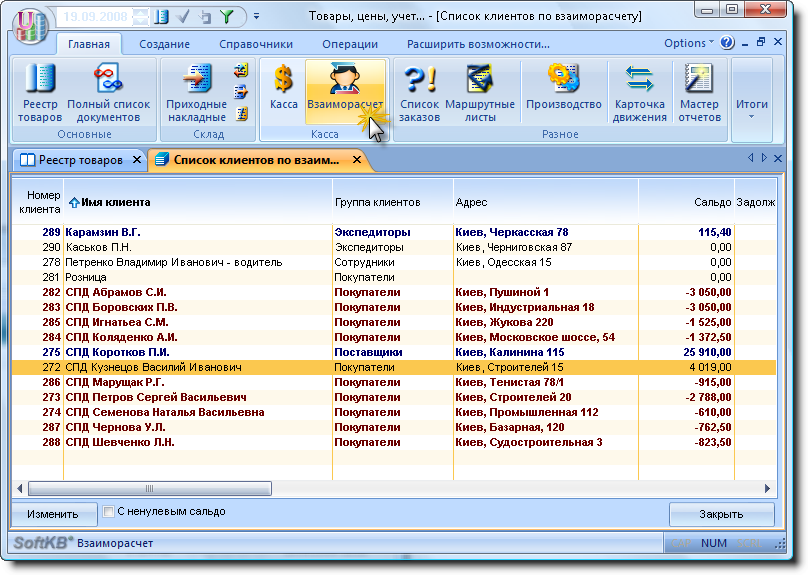The image size is (808, 575).
Task: Switch to the Создание ribbon tab
Action: point(164,44)
